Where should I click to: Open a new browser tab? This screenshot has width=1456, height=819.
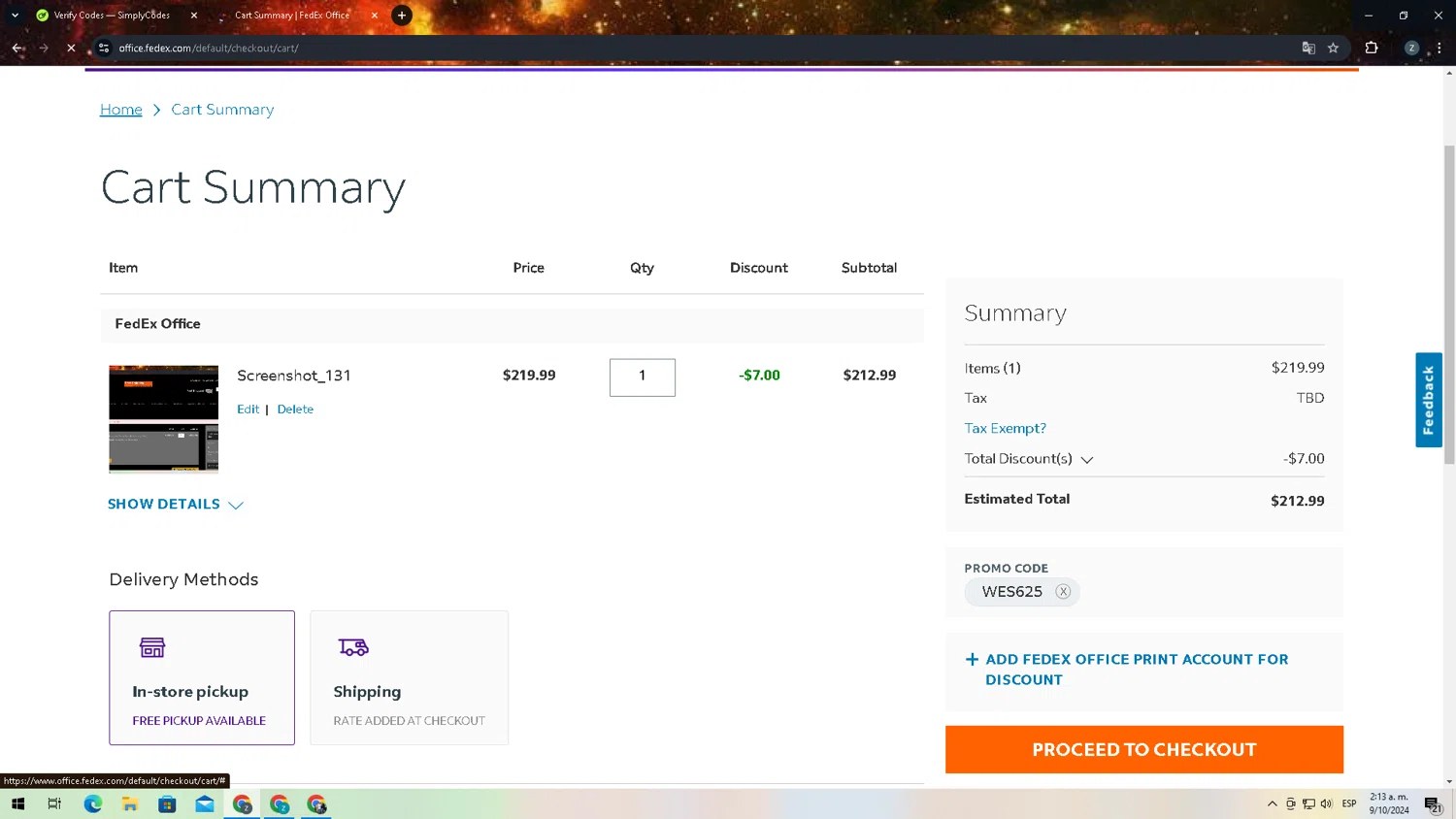tap(402, 16)
